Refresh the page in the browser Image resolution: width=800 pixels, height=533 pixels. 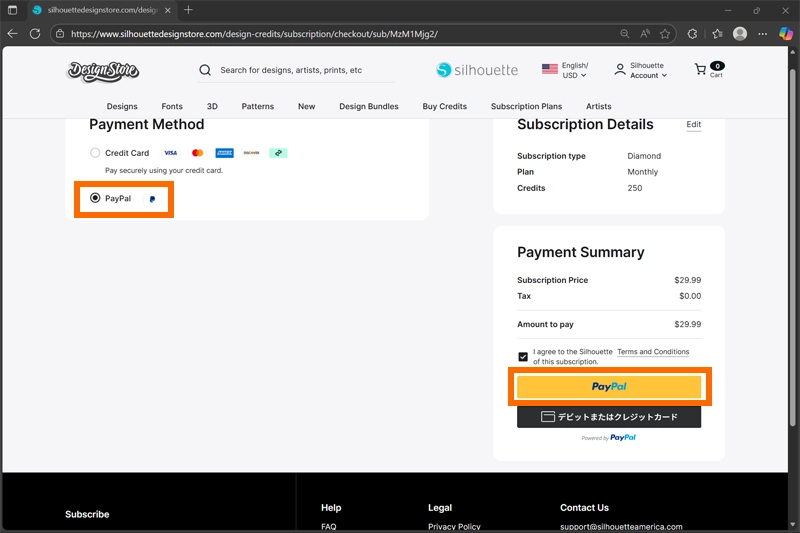[35, 33]
